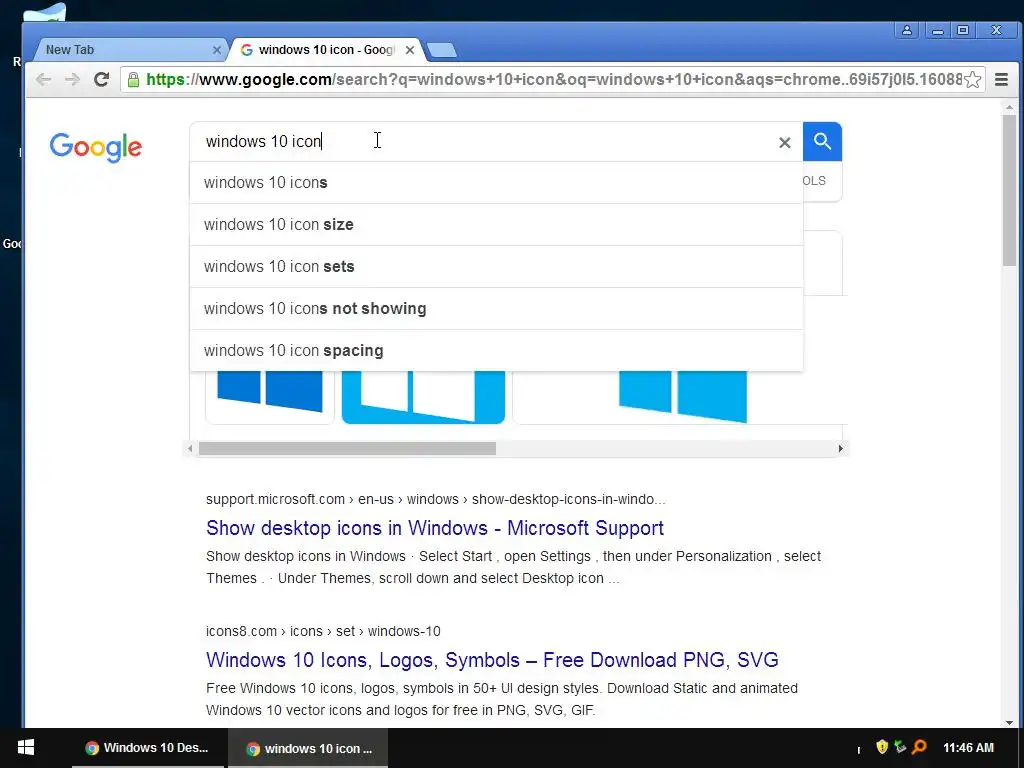Open 'Show desktop icons in Windows - Microsoft Support'
The height and width of the screenshot is (768, 1024).
point(435,528)
